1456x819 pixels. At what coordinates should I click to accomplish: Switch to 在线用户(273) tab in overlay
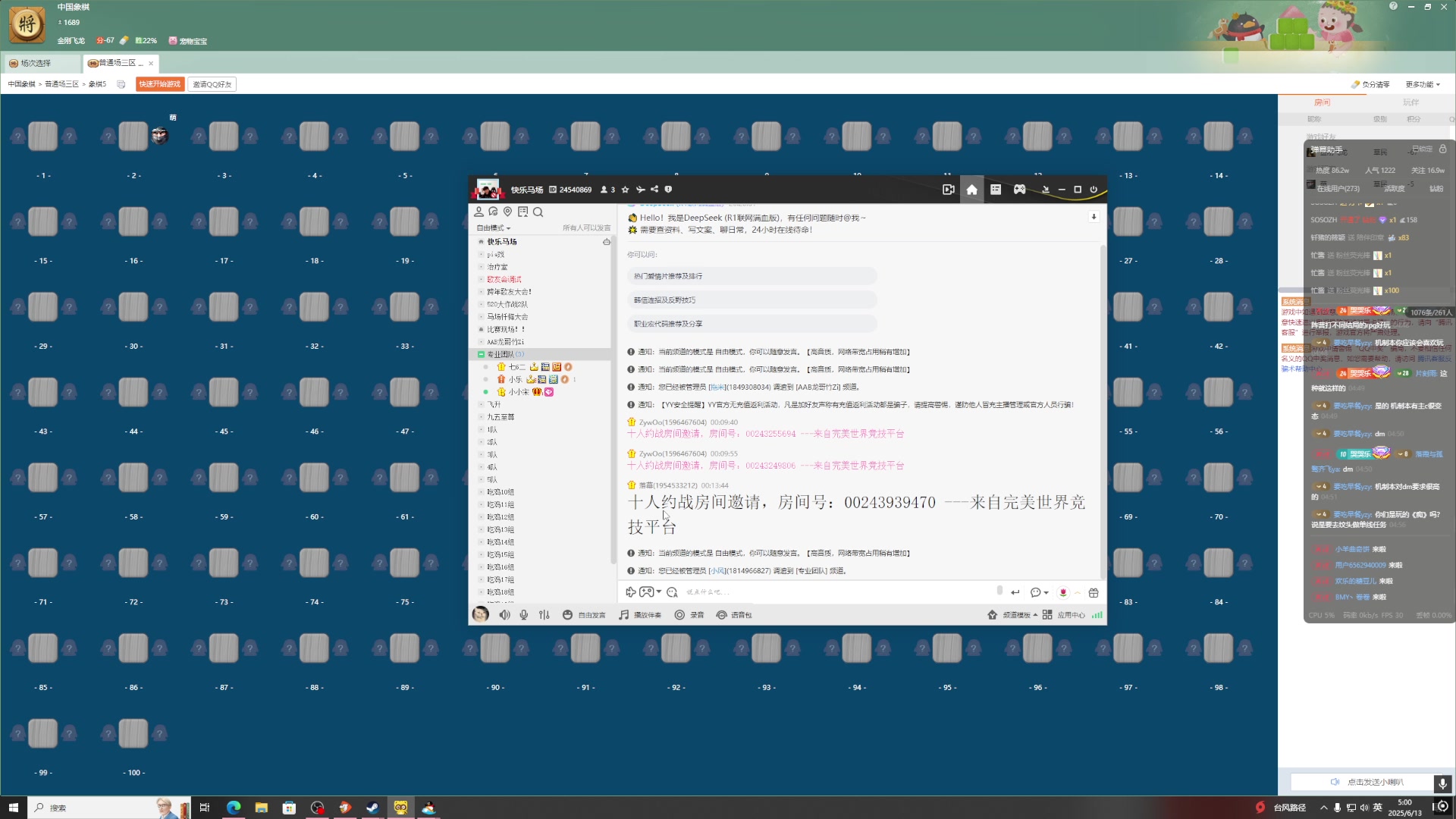click(x=1338, y=188)
